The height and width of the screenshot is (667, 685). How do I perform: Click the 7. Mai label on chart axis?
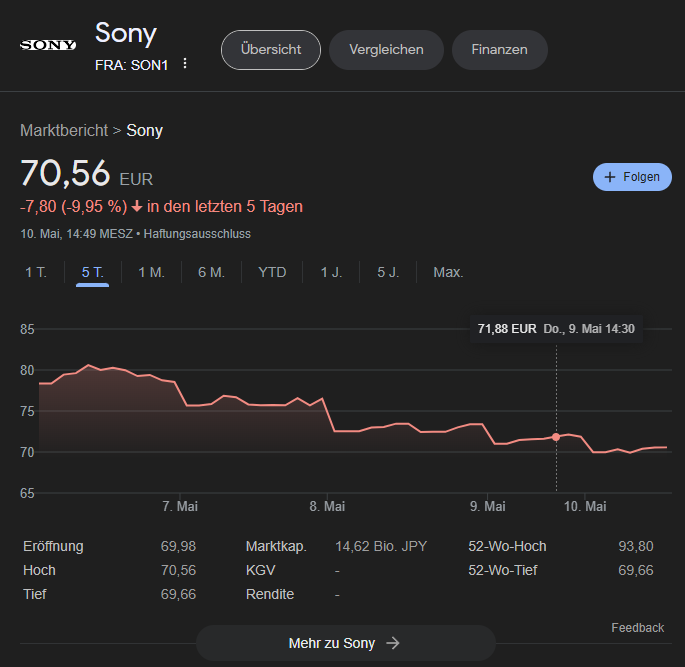pyautogui.click(x=180, y=506)
